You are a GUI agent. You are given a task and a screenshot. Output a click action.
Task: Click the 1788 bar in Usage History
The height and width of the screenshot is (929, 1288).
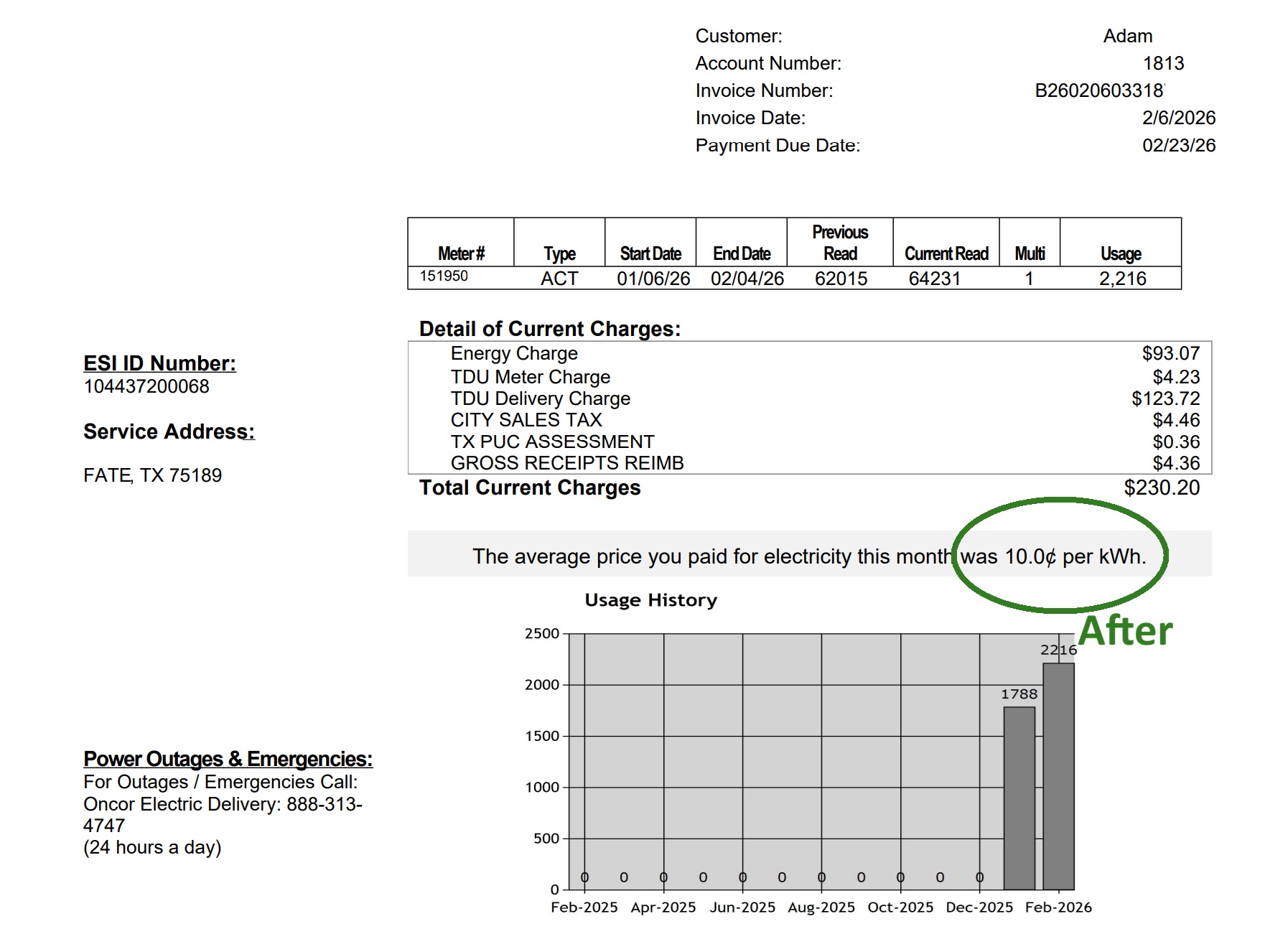pos(1019,797)
